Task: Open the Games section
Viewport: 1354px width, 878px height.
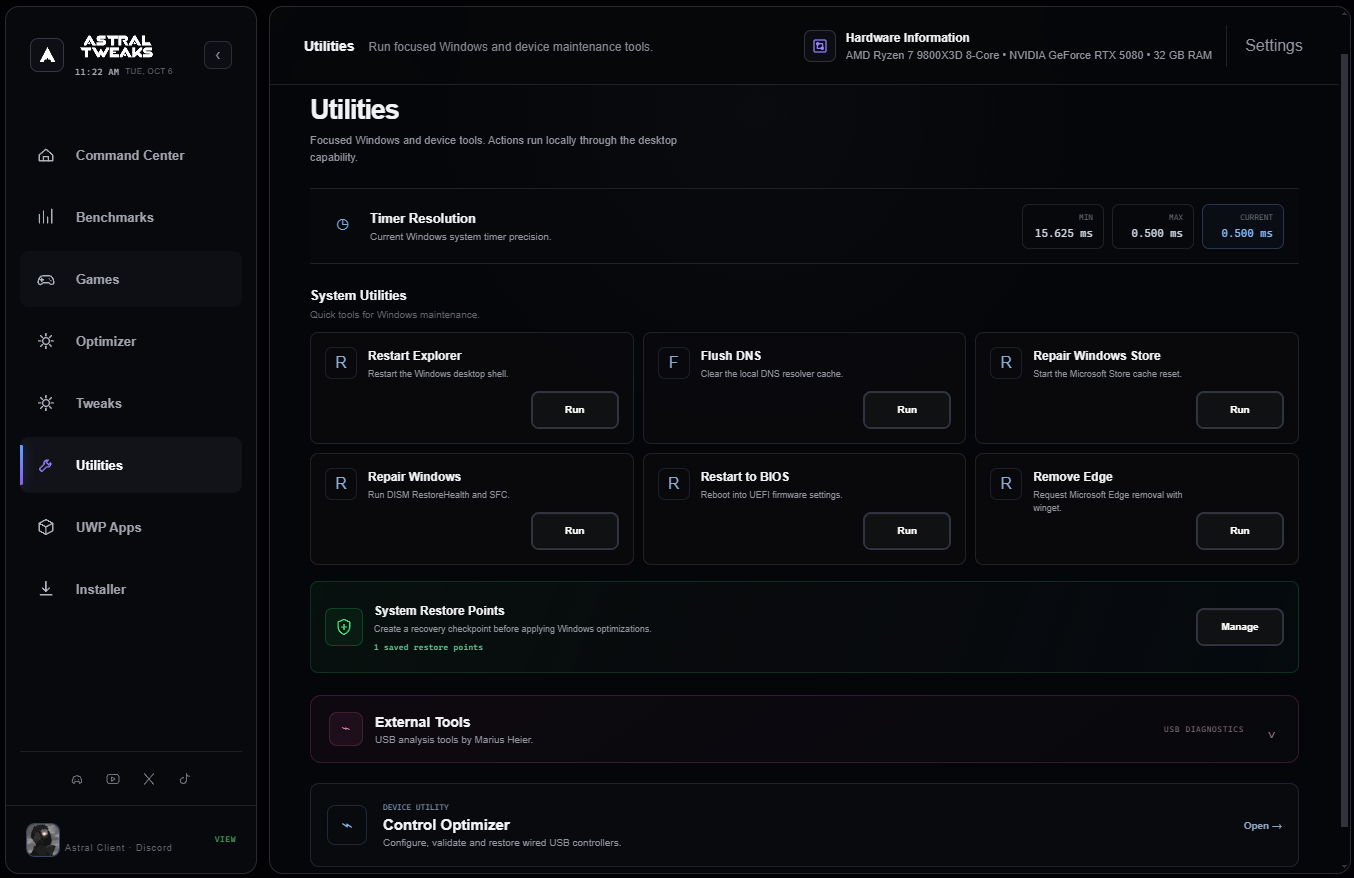Action: pos(131,279)
